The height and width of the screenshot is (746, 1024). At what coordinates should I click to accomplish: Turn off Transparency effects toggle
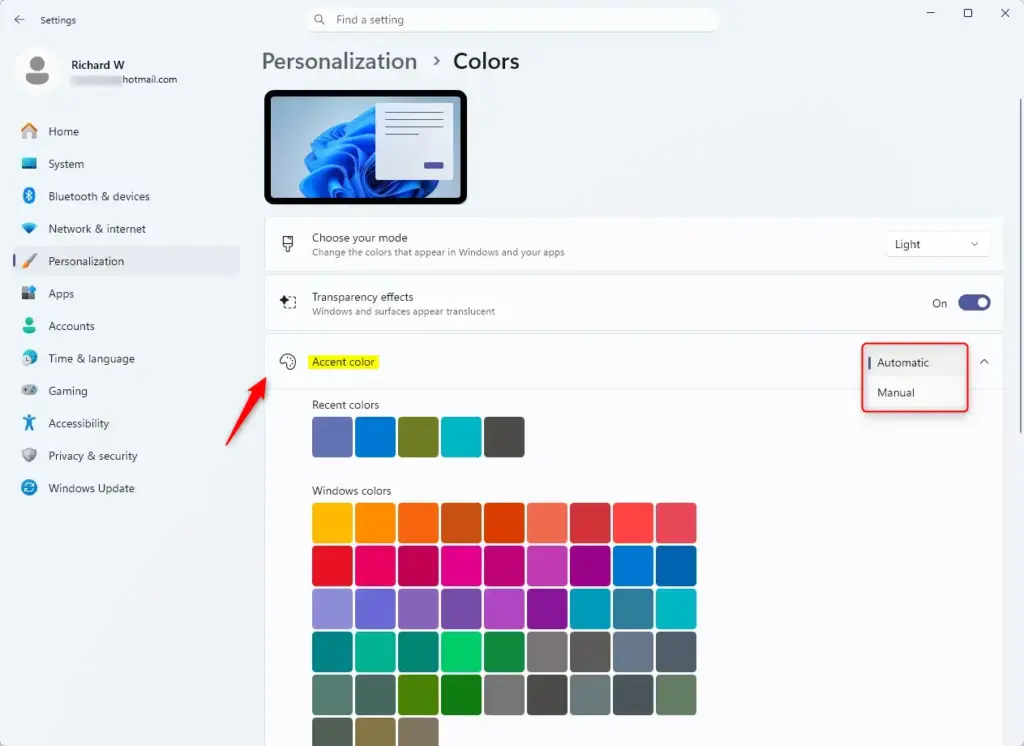coord(974,303)
